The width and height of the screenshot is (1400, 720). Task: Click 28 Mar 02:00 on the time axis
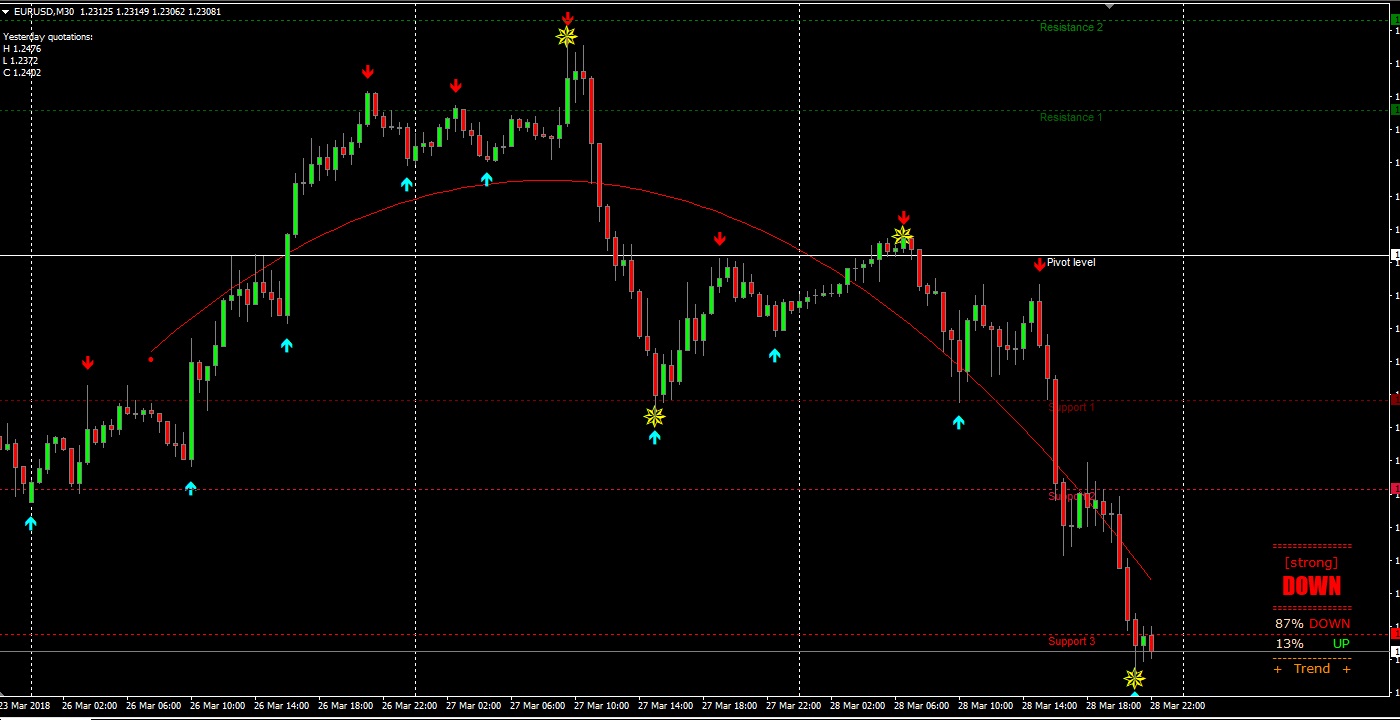859,706
